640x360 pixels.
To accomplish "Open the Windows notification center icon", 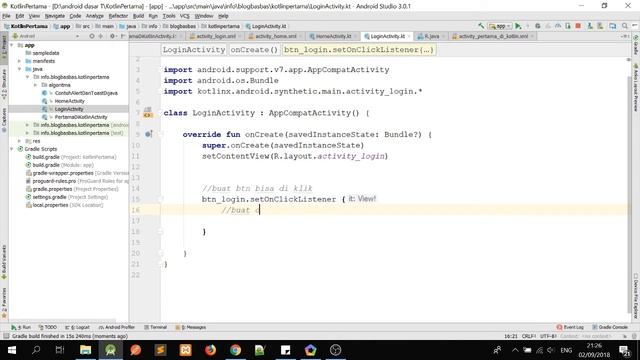I will [624, 350].
